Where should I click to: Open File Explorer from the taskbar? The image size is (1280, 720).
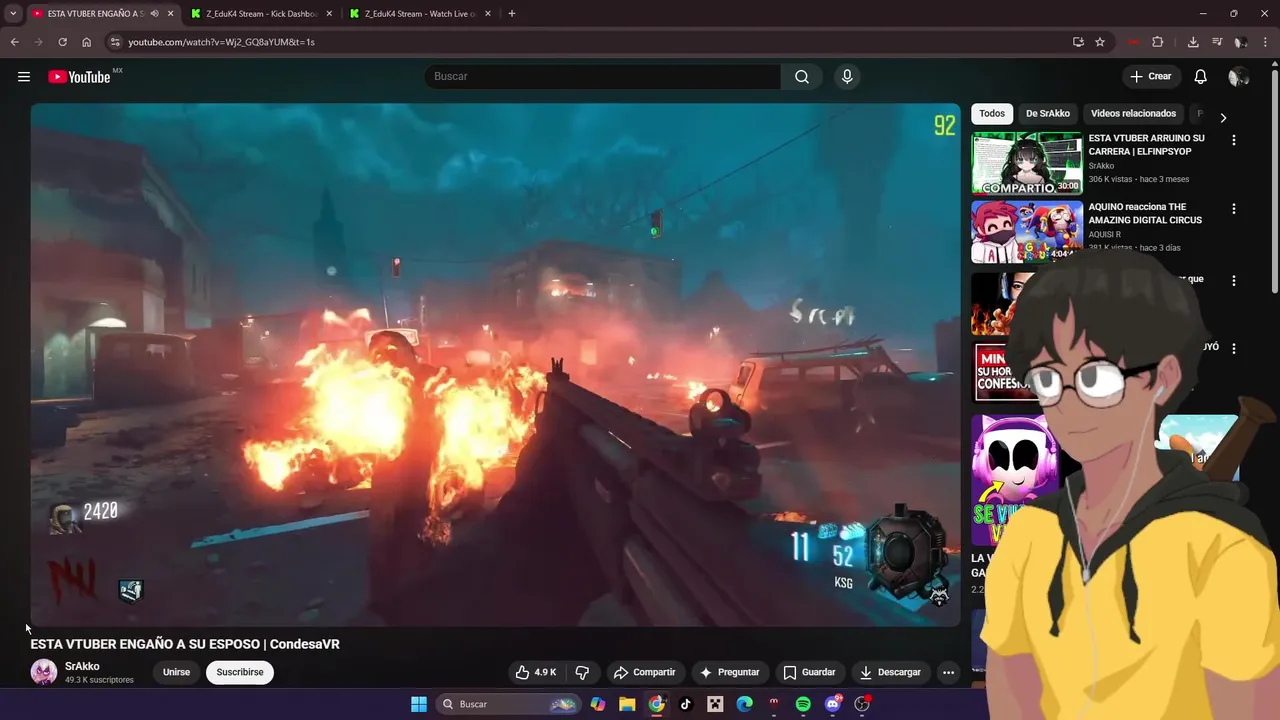coord(627,704)
